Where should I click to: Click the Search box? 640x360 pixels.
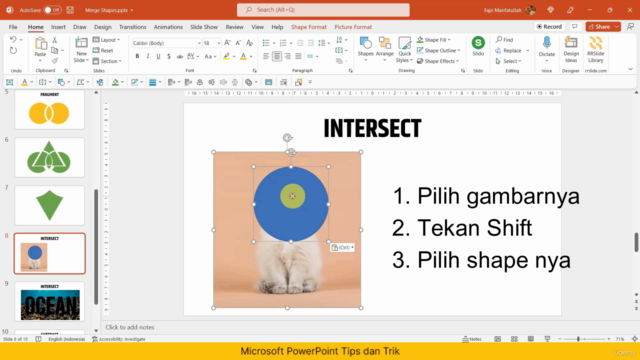323,10
